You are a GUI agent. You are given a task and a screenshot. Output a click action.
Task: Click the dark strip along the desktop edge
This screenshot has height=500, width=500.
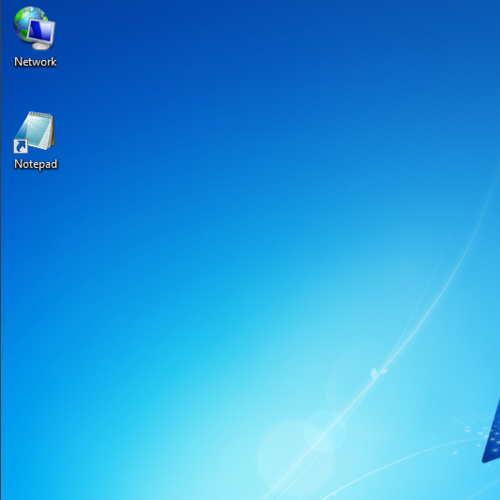[1, 250]
